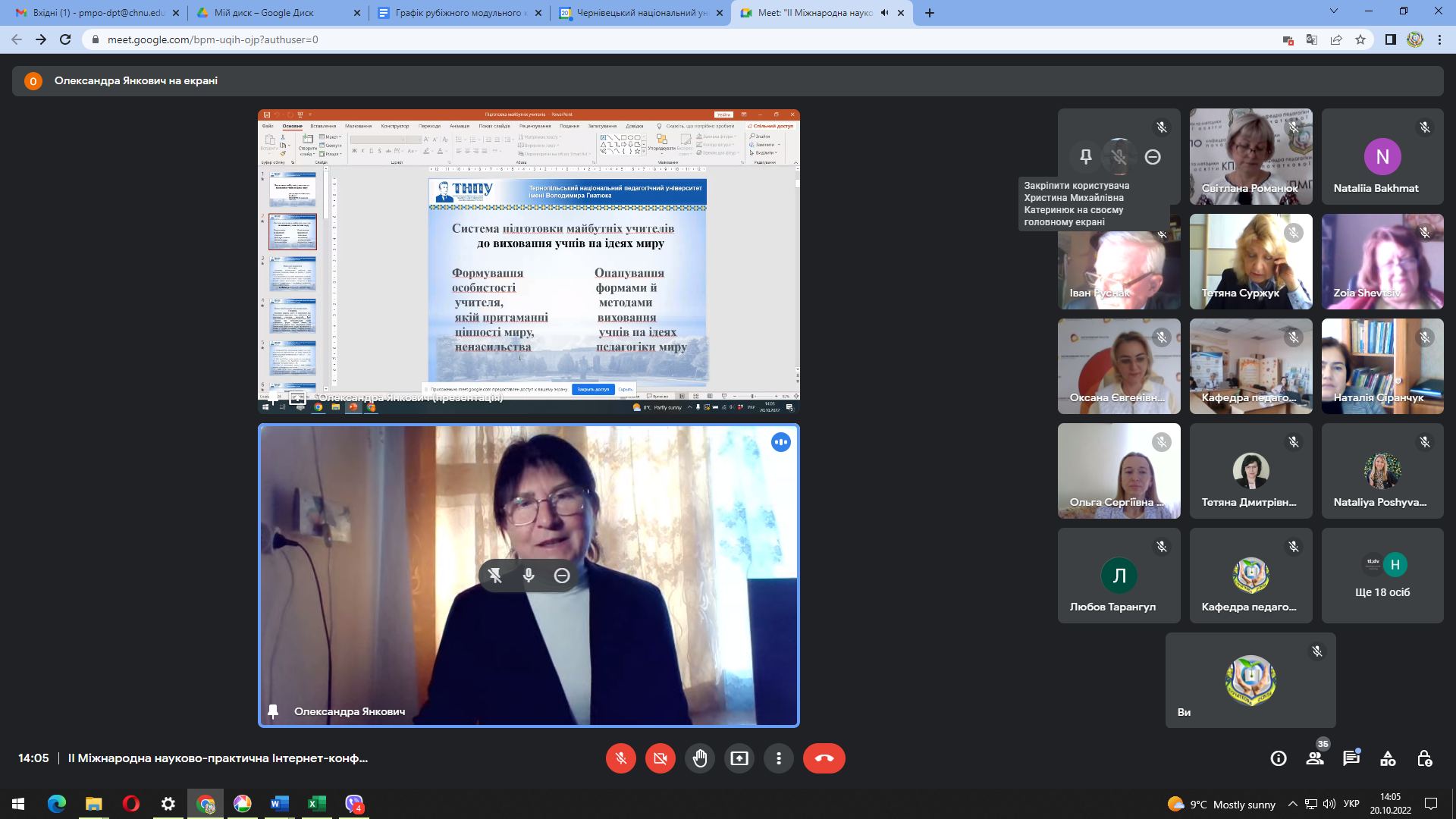Open PowerPoint 'Конструктор' ribbon tab in presentation
1456x819 pixels.
click(x=395, y=126)
